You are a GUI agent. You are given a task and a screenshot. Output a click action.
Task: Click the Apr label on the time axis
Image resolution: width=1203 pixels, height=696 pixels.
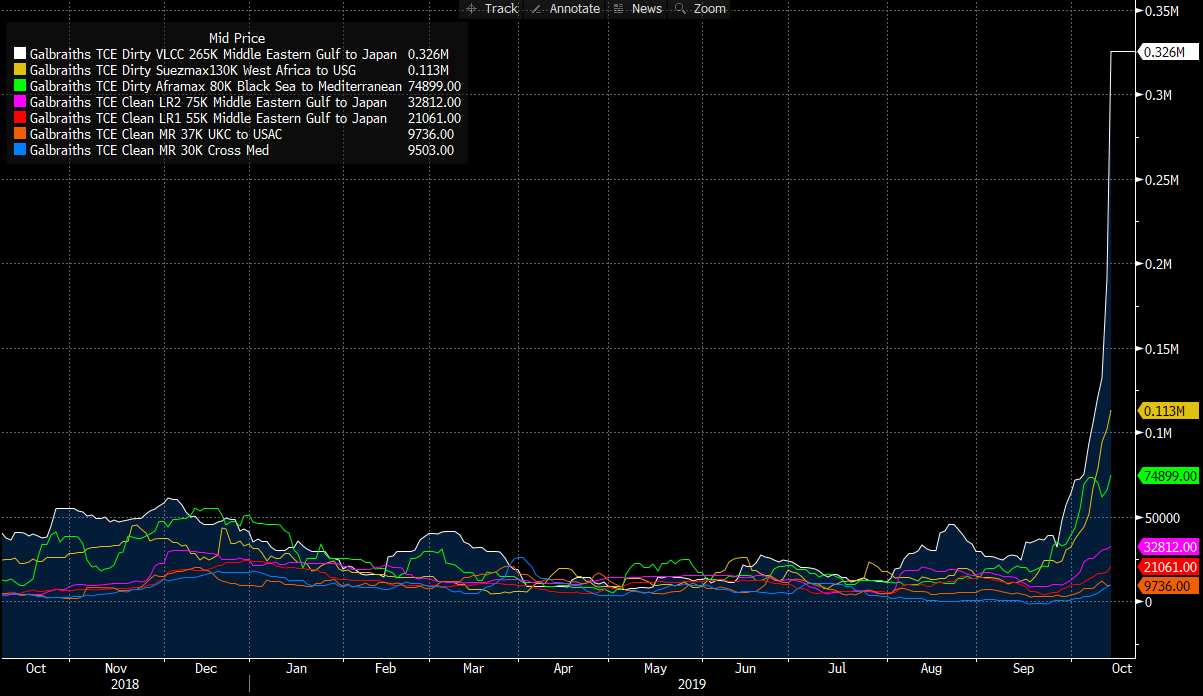(x=563, y=668)
